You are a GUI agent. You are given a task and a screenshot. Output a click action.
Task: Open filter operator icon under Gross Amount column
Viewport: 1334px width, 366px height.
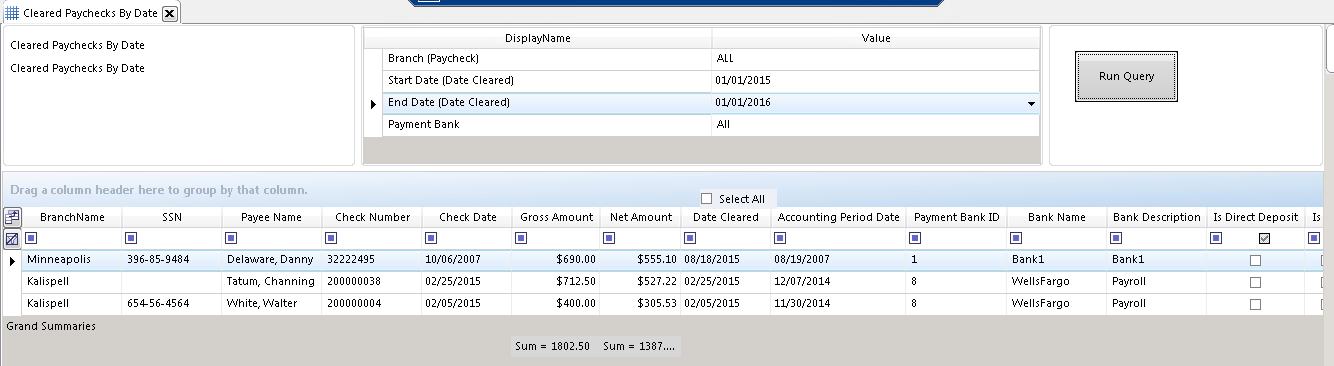pos(521,238)
